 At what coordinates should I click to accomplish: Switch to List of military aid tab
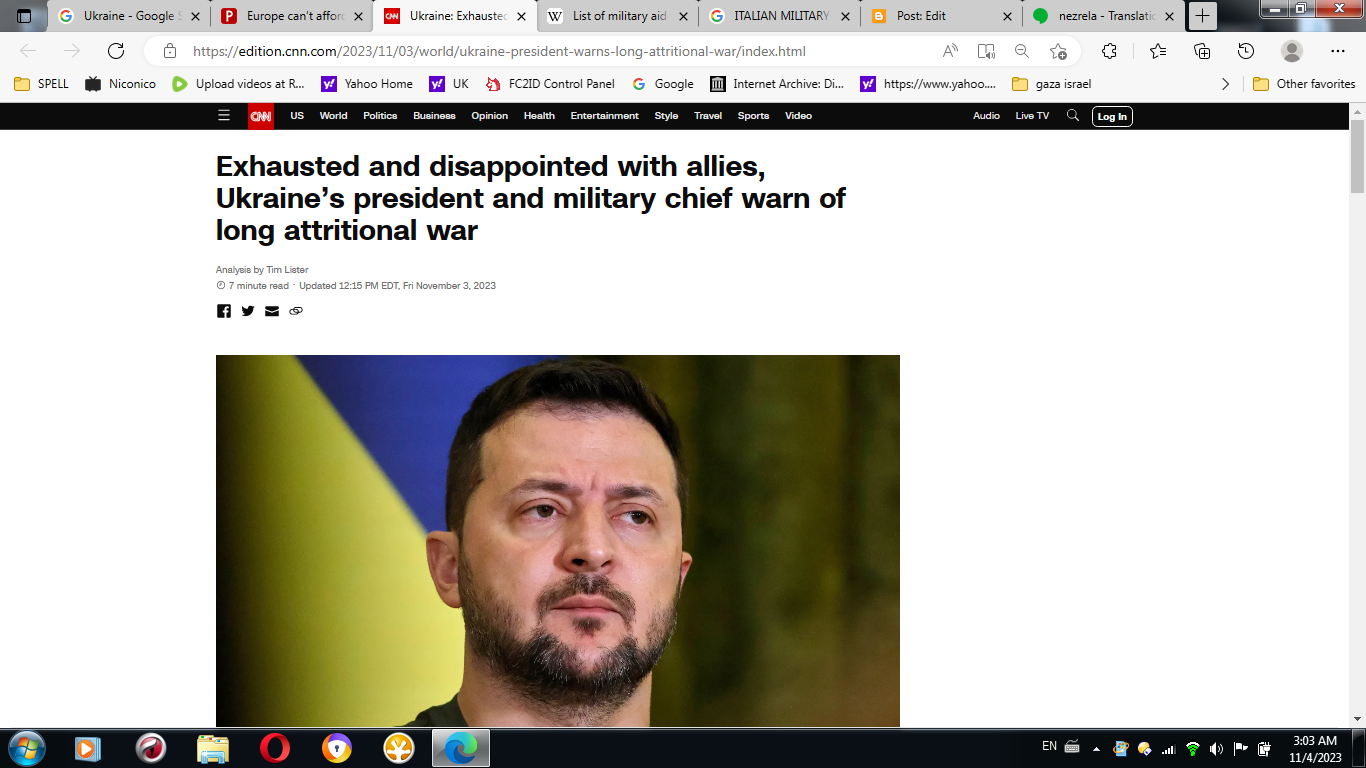(617, 16)
